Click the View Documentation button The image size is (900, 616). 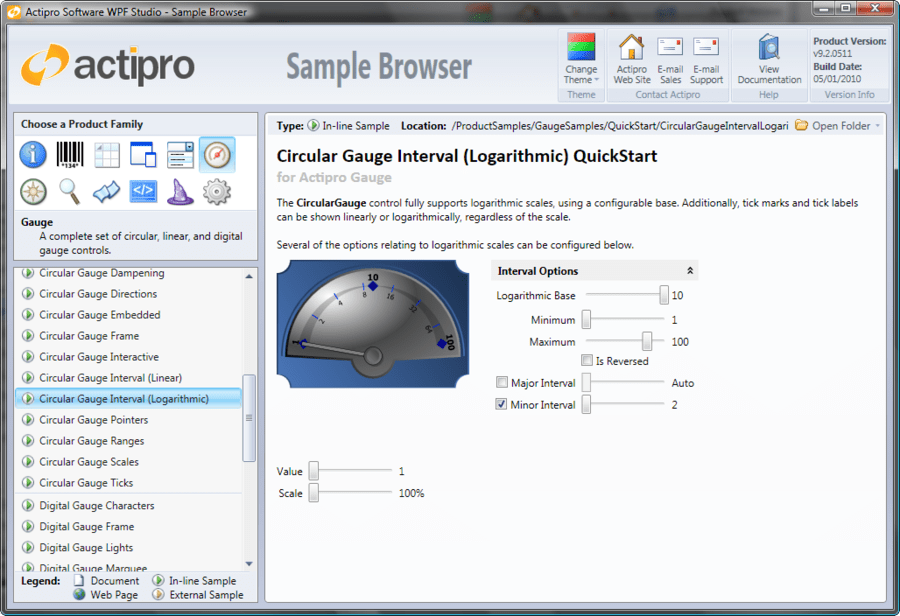(769, 58)
